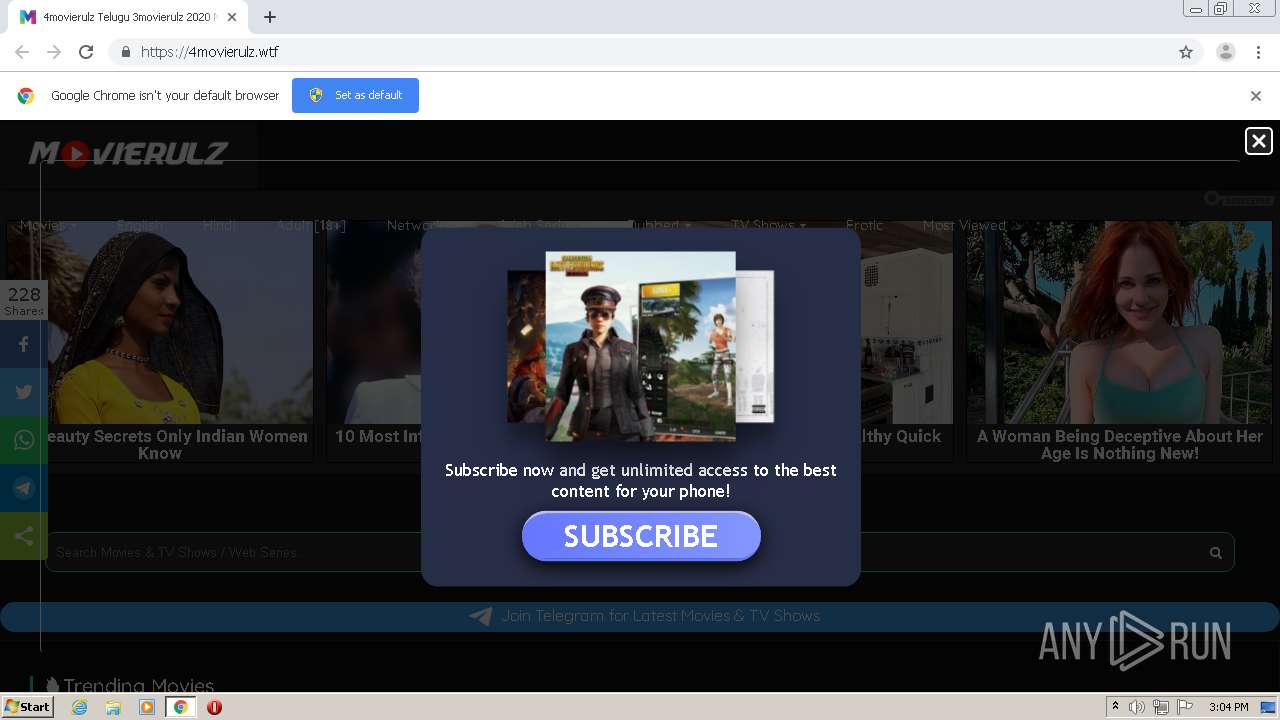Click the 3:04 PM clock
The width and height of the screenshot is (1280, 720).
click(x=1228, y=707)
